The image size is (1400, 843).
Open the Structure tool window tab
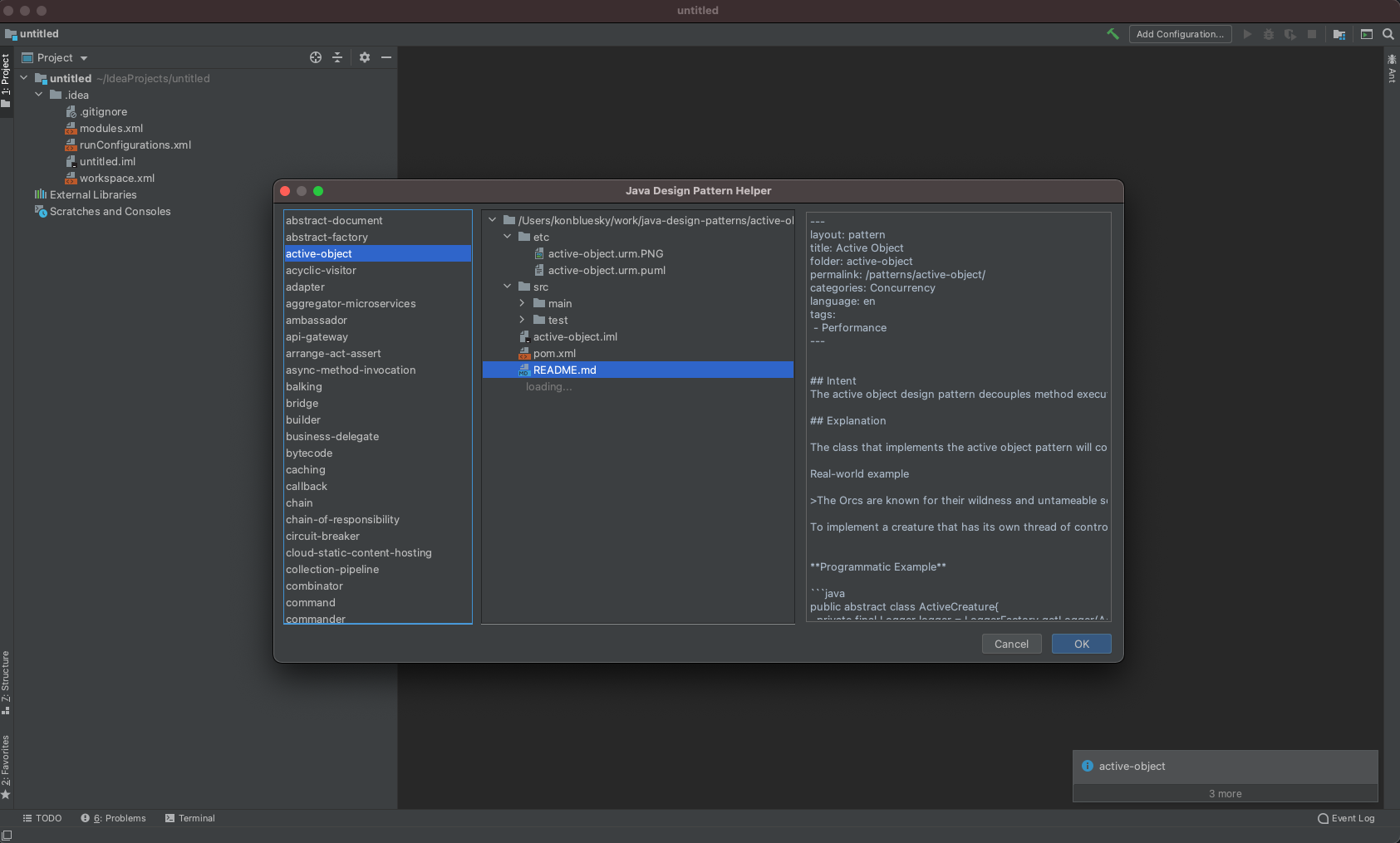[6, 683]
